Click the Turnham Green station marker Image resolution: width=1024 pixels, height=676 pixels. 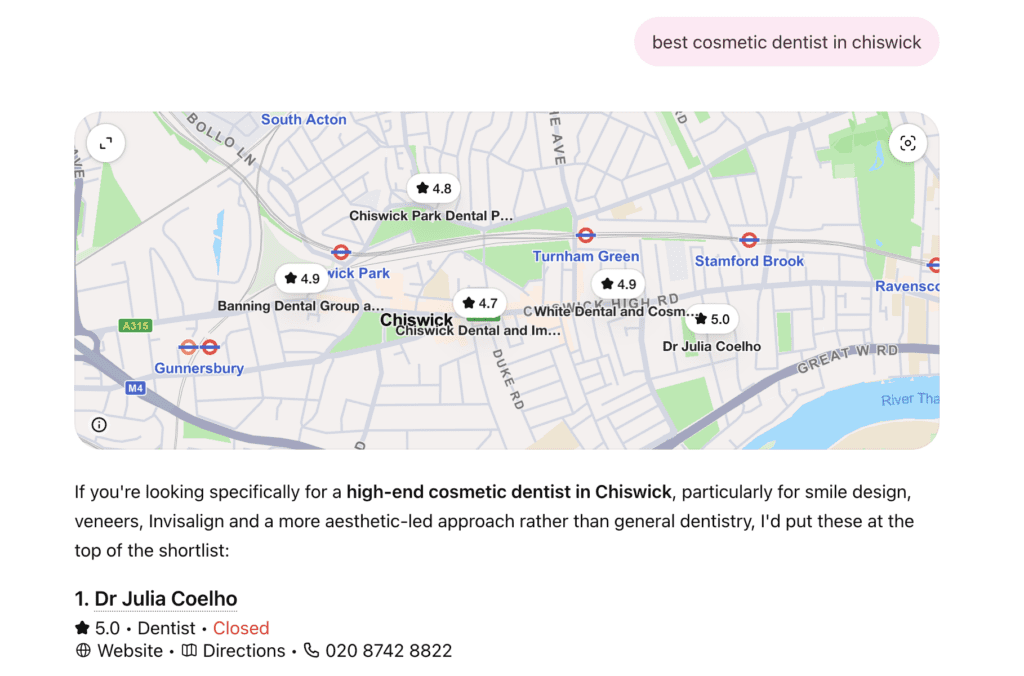(585, 235)
